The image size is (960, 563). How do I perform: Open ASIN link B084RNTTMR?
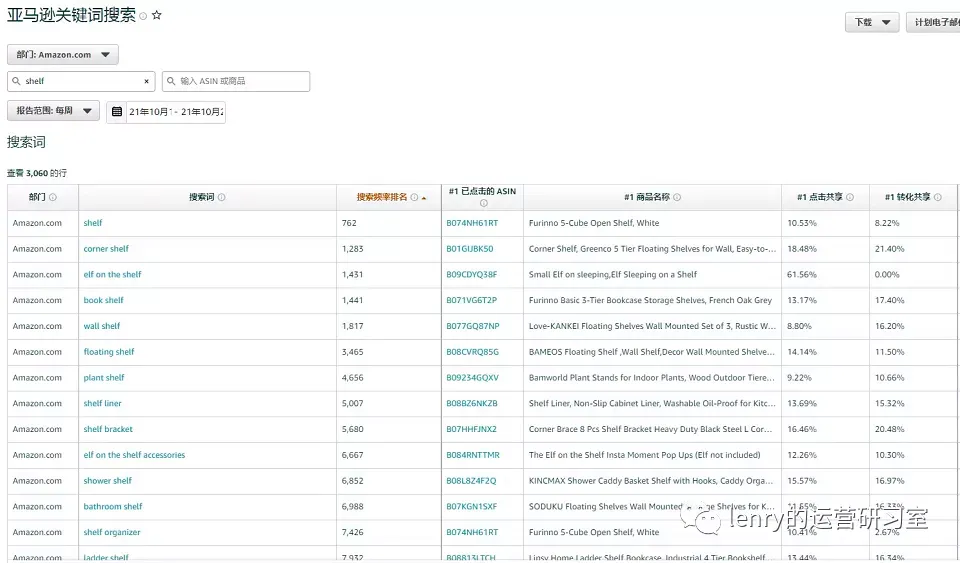coord(473,455)
